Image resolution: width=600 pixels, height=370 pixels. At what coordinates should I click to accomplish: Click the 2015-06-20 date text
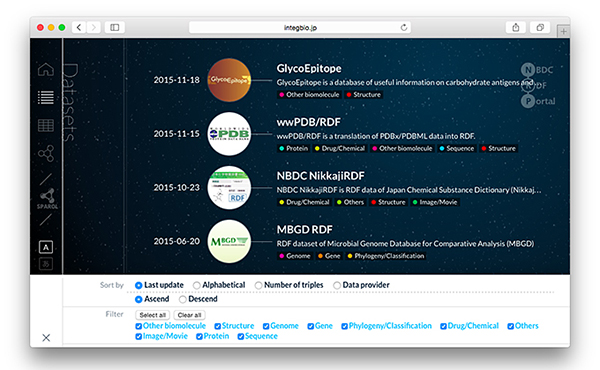[176, 241]
